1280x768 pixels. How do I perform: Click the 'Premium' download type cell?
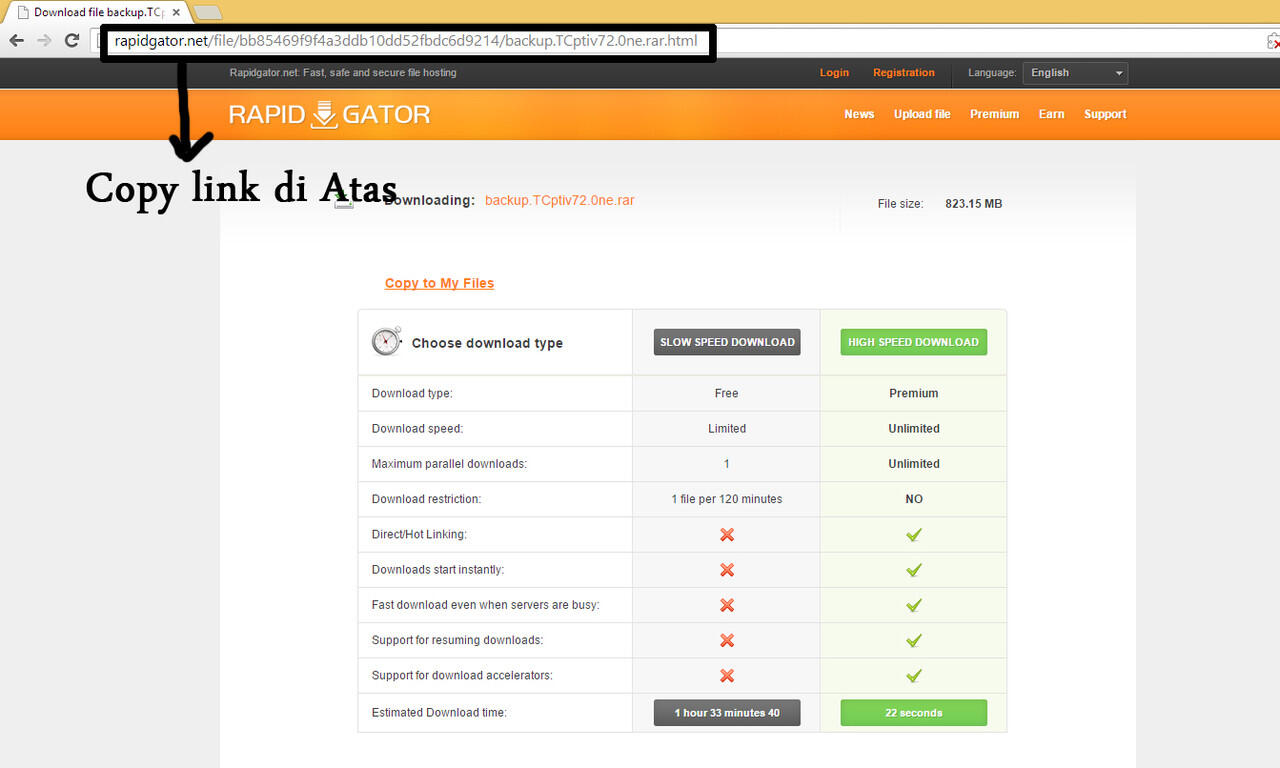click(x=914, y=393)
